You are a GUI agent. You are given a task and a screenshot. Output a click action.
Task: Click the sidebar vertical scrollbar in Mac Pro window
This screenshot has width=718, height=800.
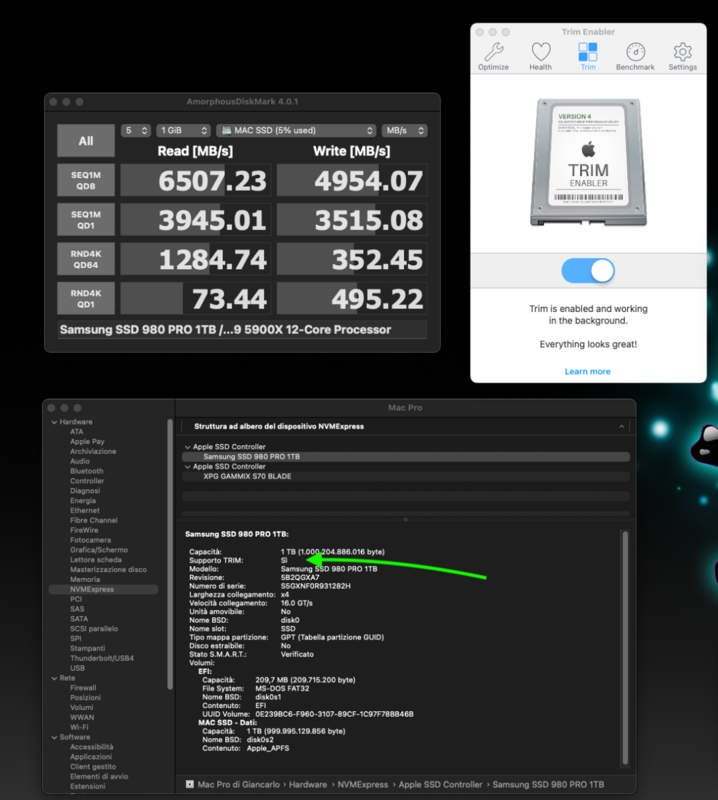pos(170,554)
